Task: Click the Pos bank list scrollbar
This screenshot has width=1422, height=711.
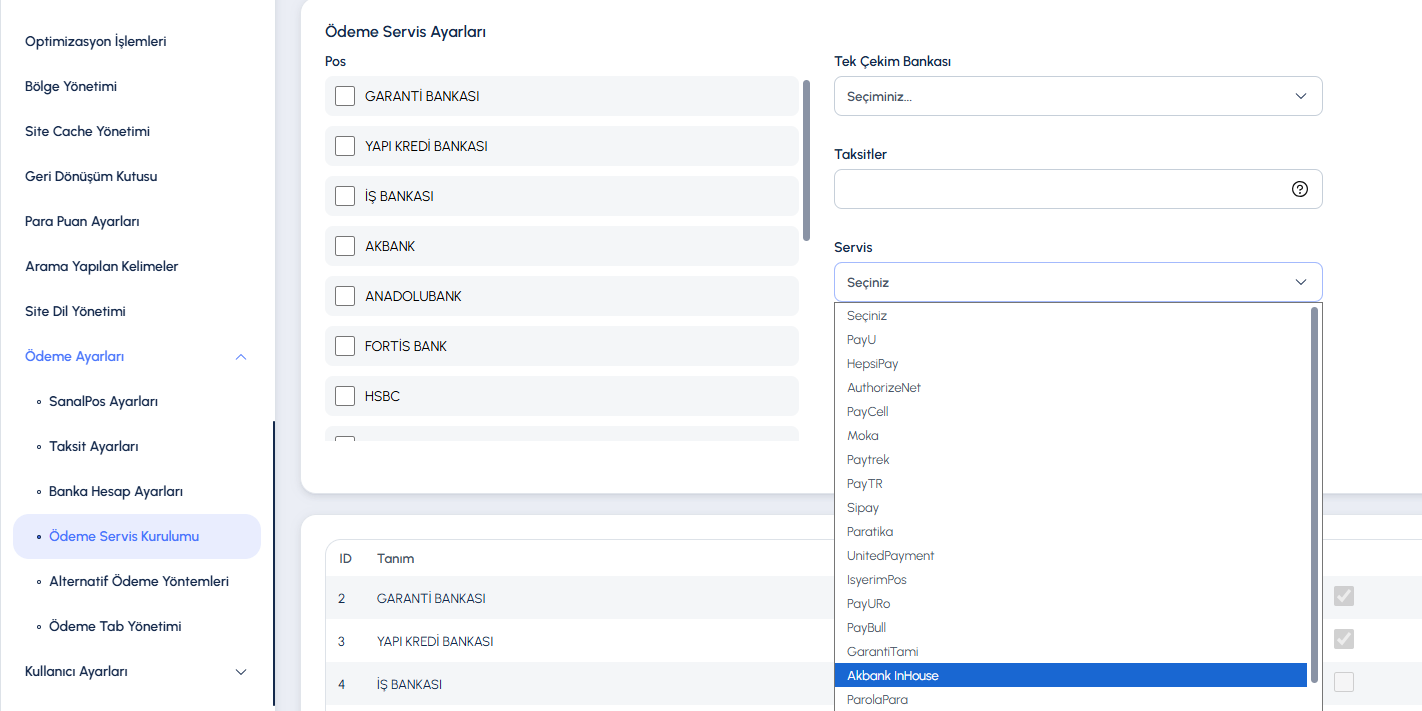Action: click(x=806, y=160)
